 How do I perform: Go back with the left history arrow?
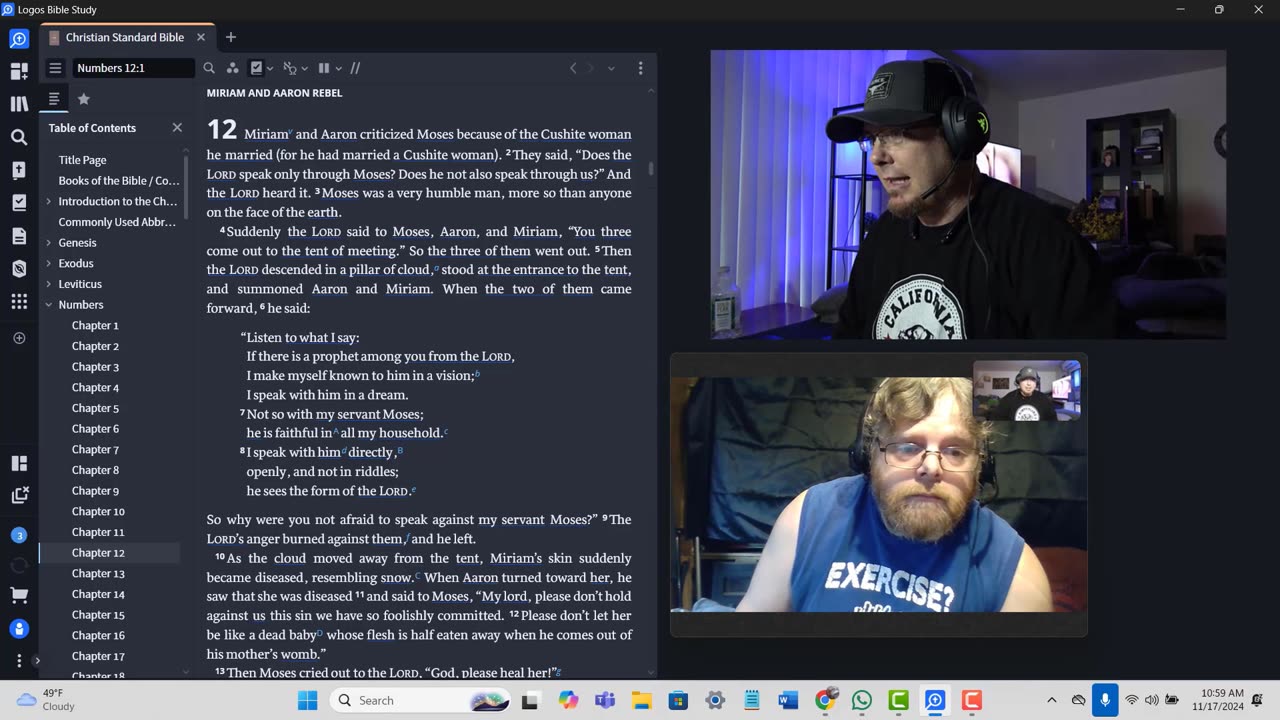(573, 68)
